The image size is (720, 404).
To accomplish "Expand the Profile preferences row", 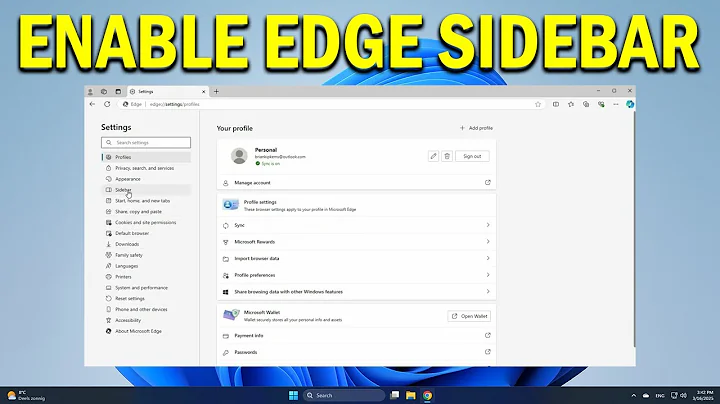I will [356, 275].
